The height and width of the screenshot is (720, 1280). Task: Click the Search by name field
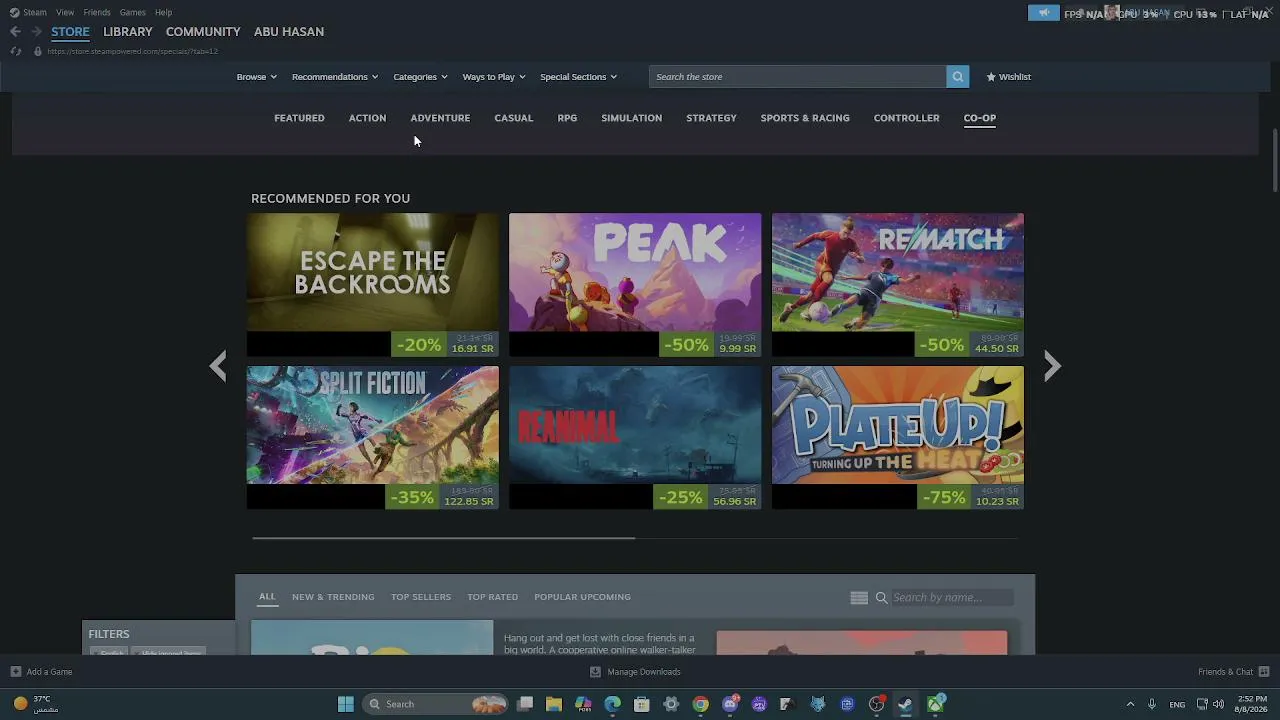(951, 598)
